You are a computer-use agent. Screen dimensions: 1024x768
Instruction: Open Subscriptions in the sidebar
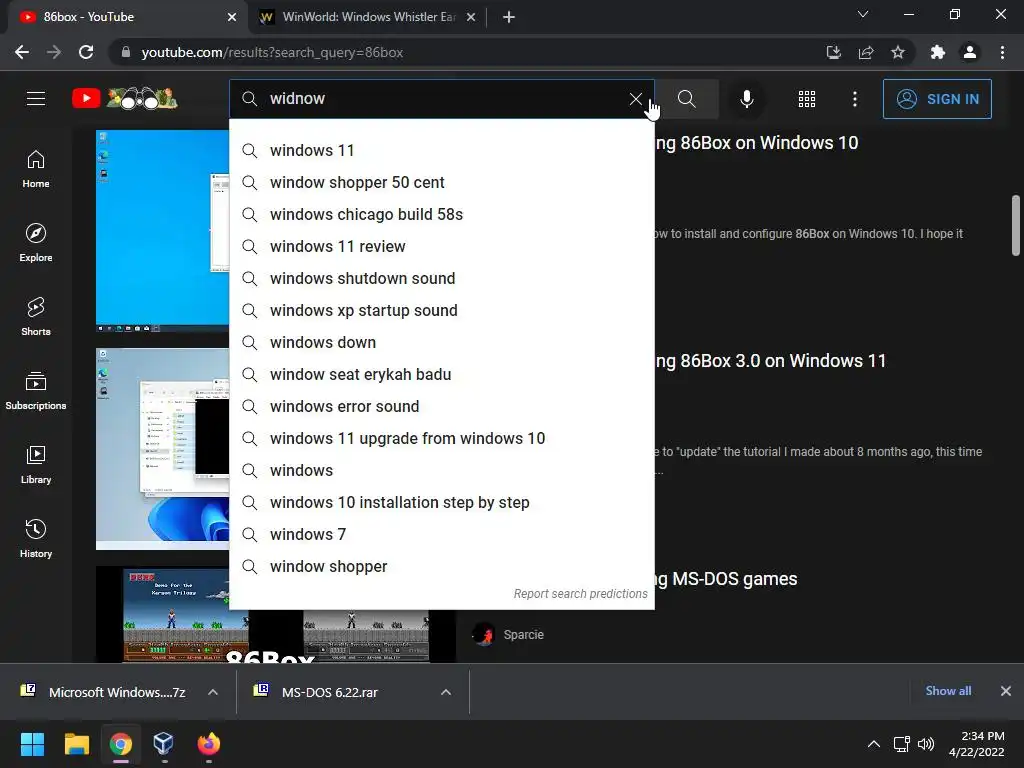coord(36,391)
